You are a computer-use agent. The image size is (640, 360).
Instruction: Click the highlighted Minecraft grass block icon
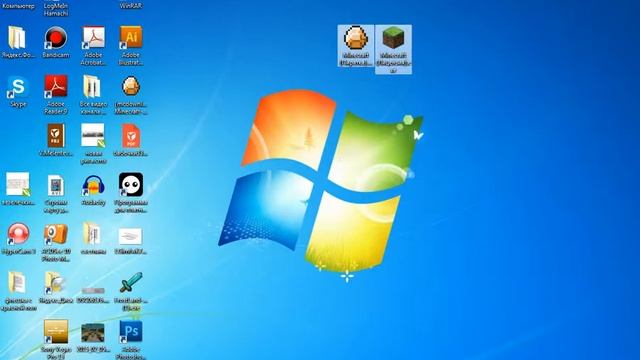tap(393, 38)
